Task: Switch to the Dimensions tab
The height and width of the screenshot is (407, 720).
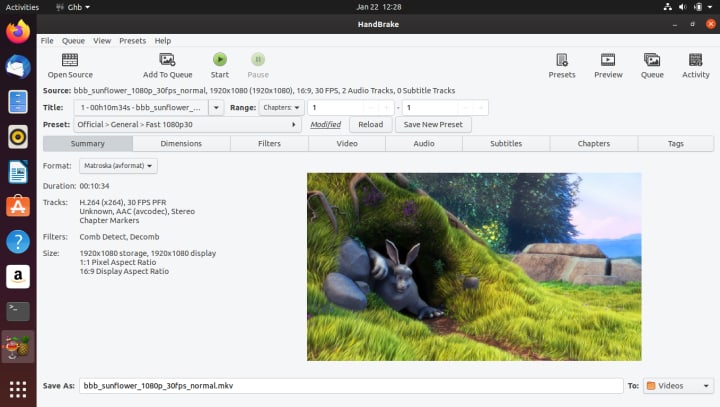Action: [181, 143]
